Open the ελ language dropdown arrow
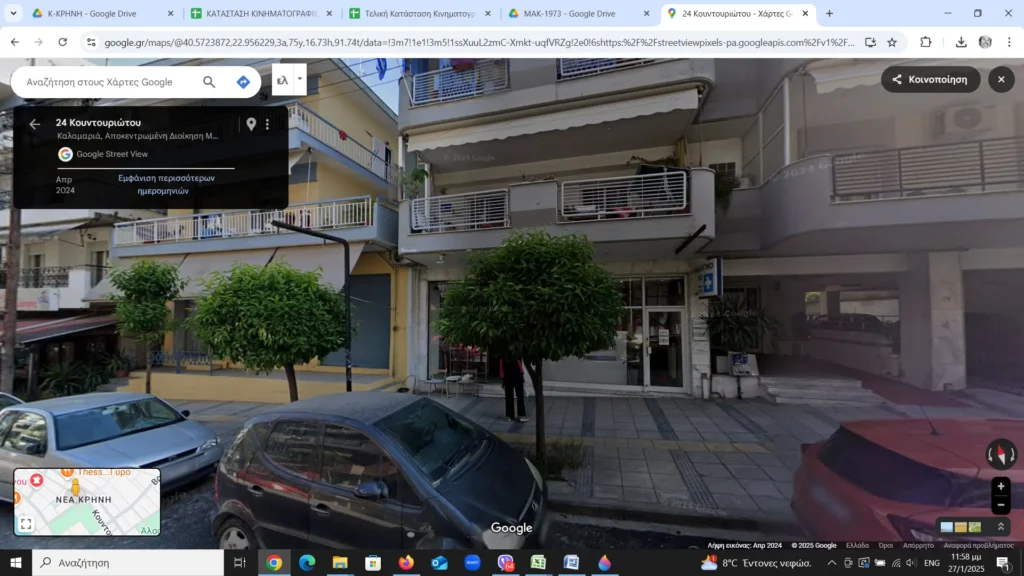Viewport: 1024px width, 576px height. click(299, 78)
